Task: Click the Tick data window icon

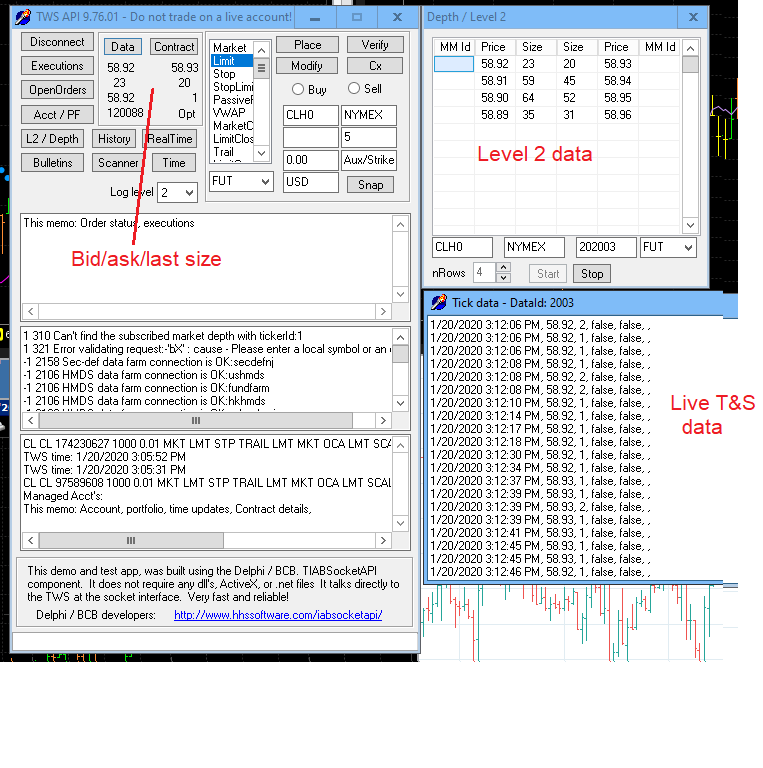Action: tap(438, 302)
